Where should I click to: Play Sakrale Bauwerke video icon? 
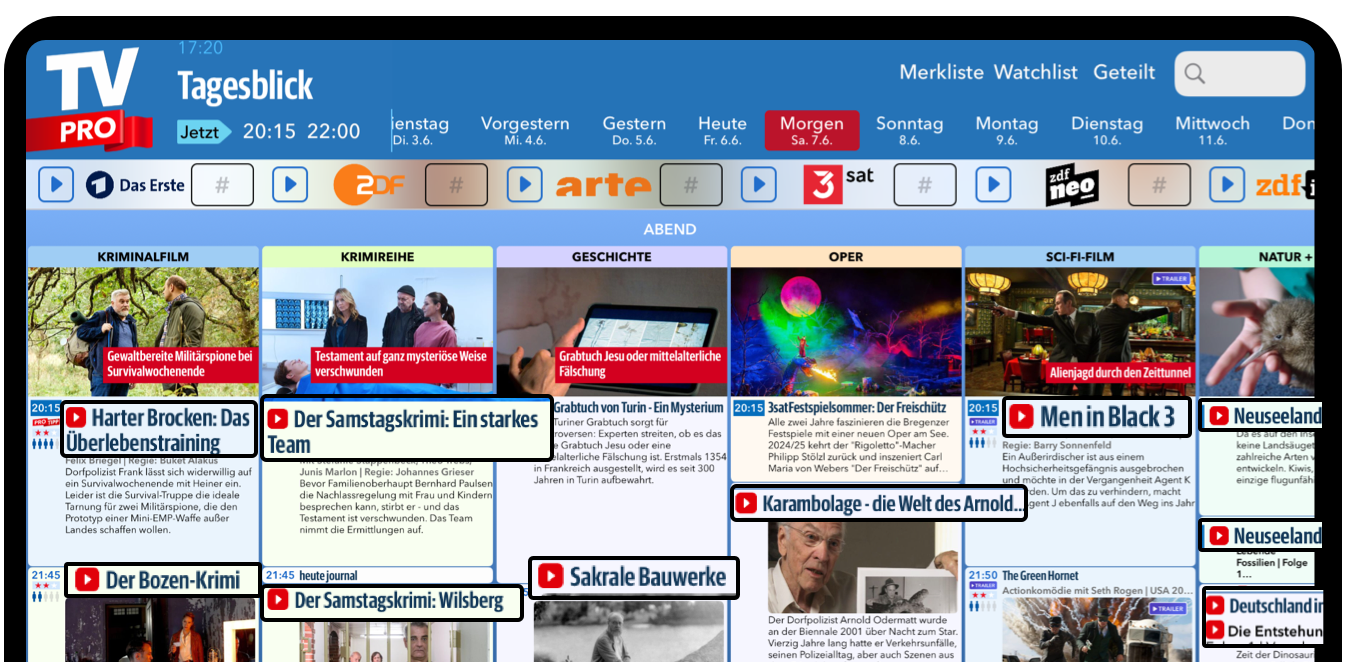pos(550,577)
